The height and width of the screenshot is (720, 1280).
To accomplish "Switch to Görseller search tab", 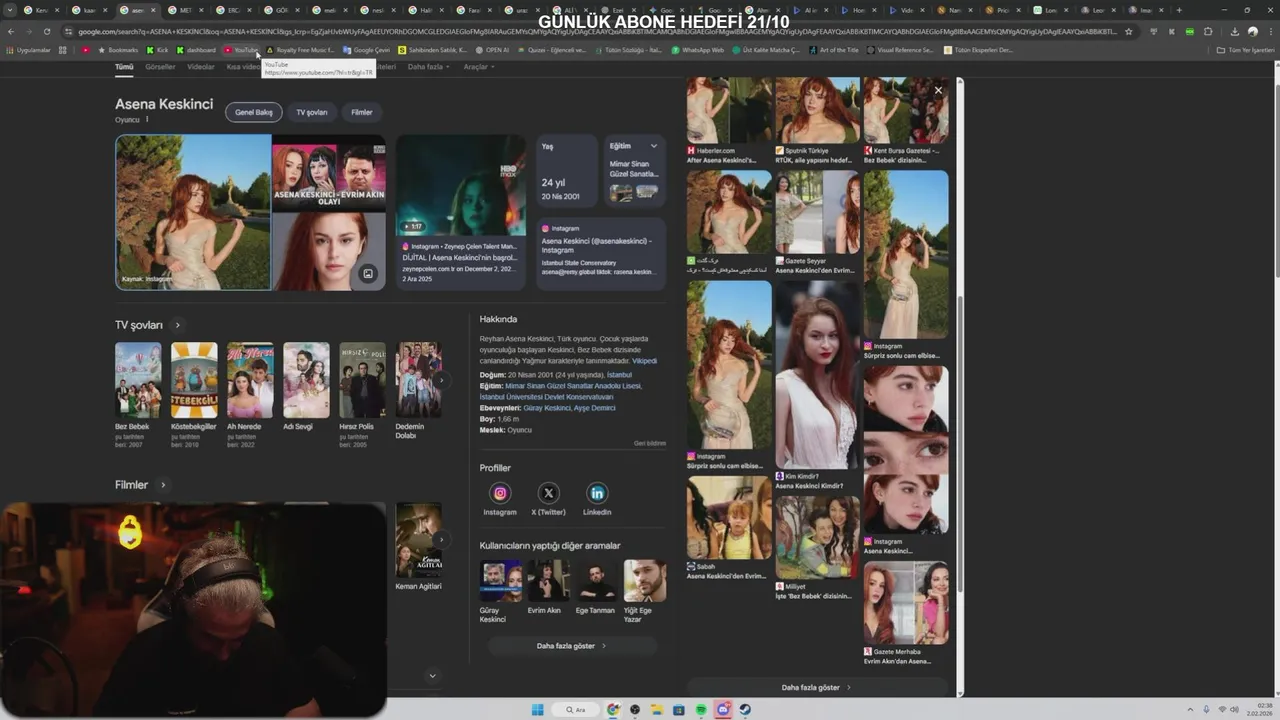I will click(160, 67).
